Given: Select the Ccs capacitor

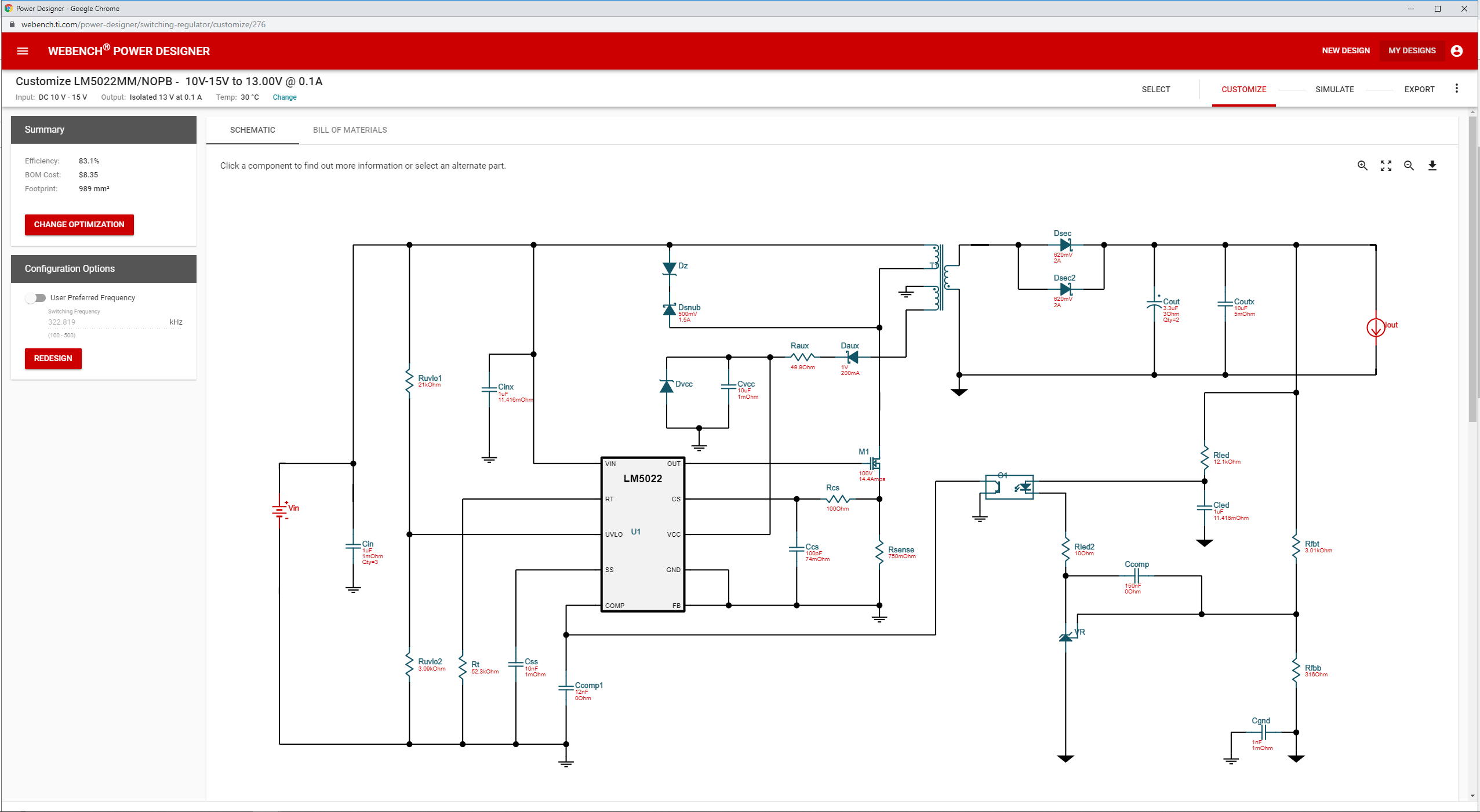Looking at the screenshot, I should pyautogui.click(x=797, y=549).
